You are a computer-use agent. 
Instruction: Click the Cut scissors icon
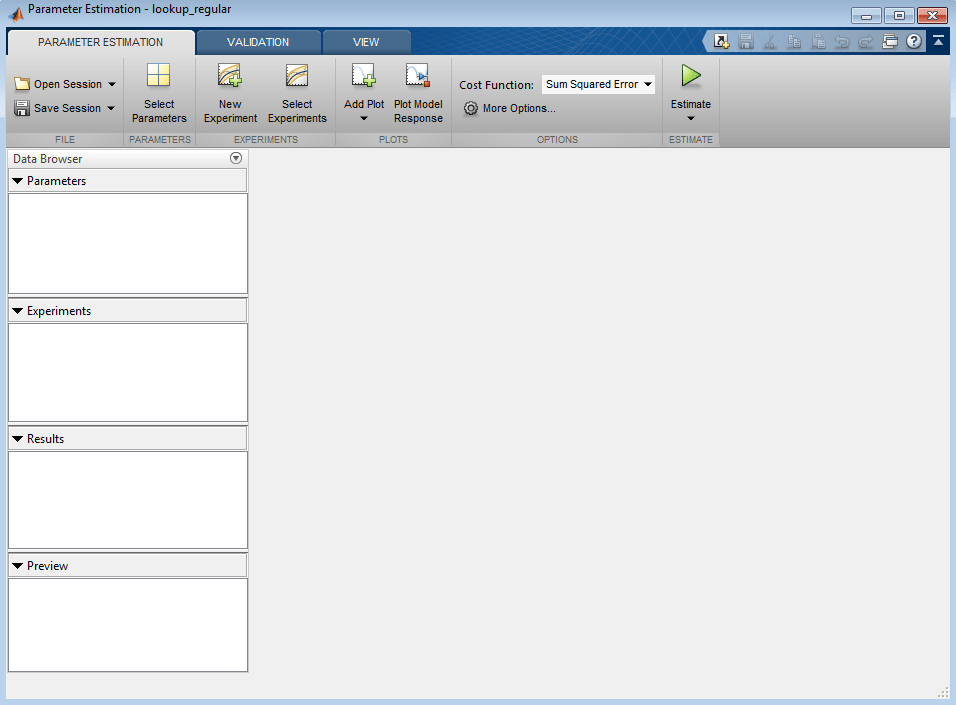tap(770, 41)
